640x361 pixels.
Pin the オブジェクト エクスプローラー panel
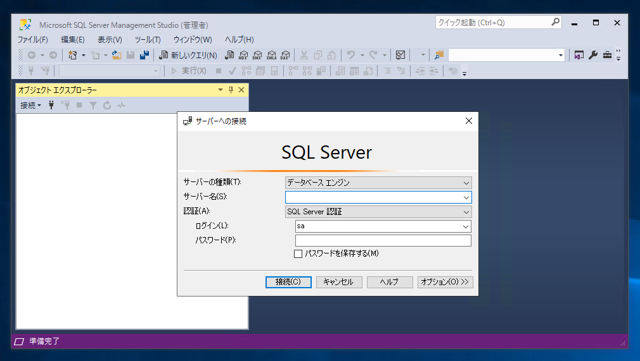(231, 90)
